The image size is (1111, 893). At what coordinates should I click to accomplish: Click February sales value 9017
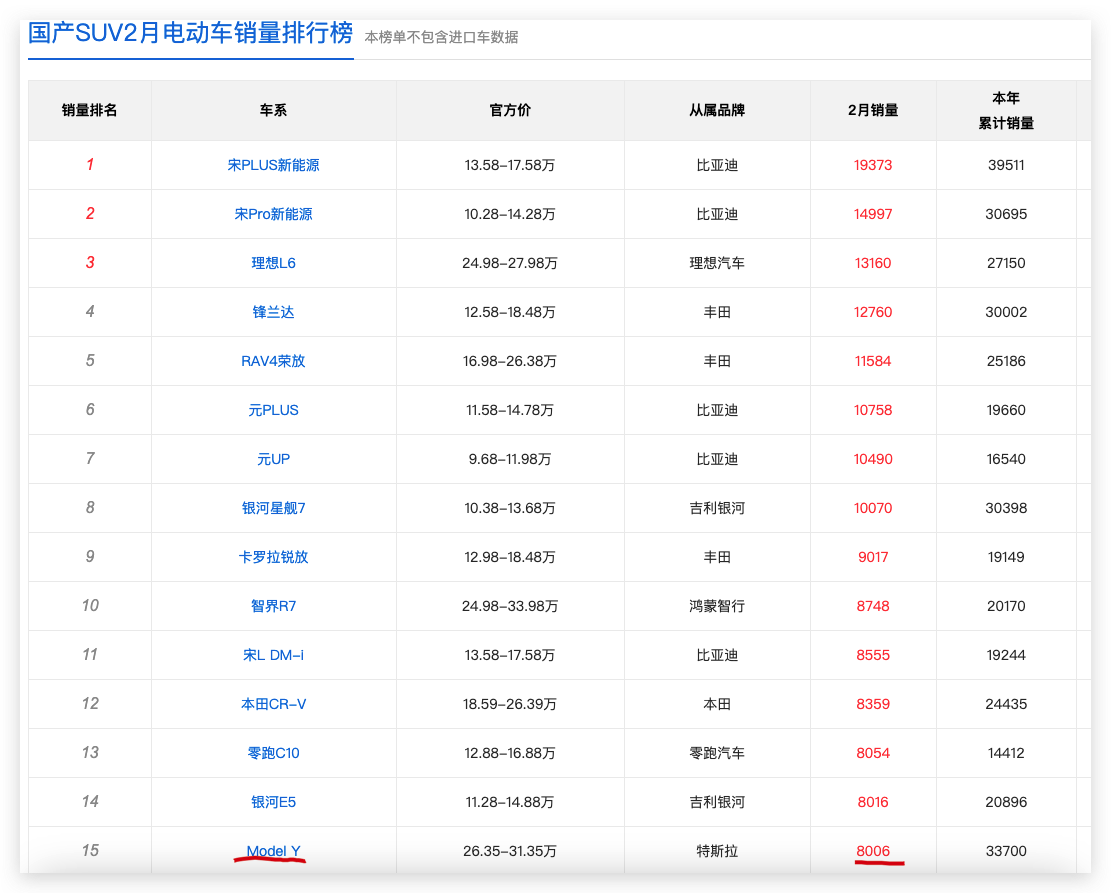tap(872, 557)
